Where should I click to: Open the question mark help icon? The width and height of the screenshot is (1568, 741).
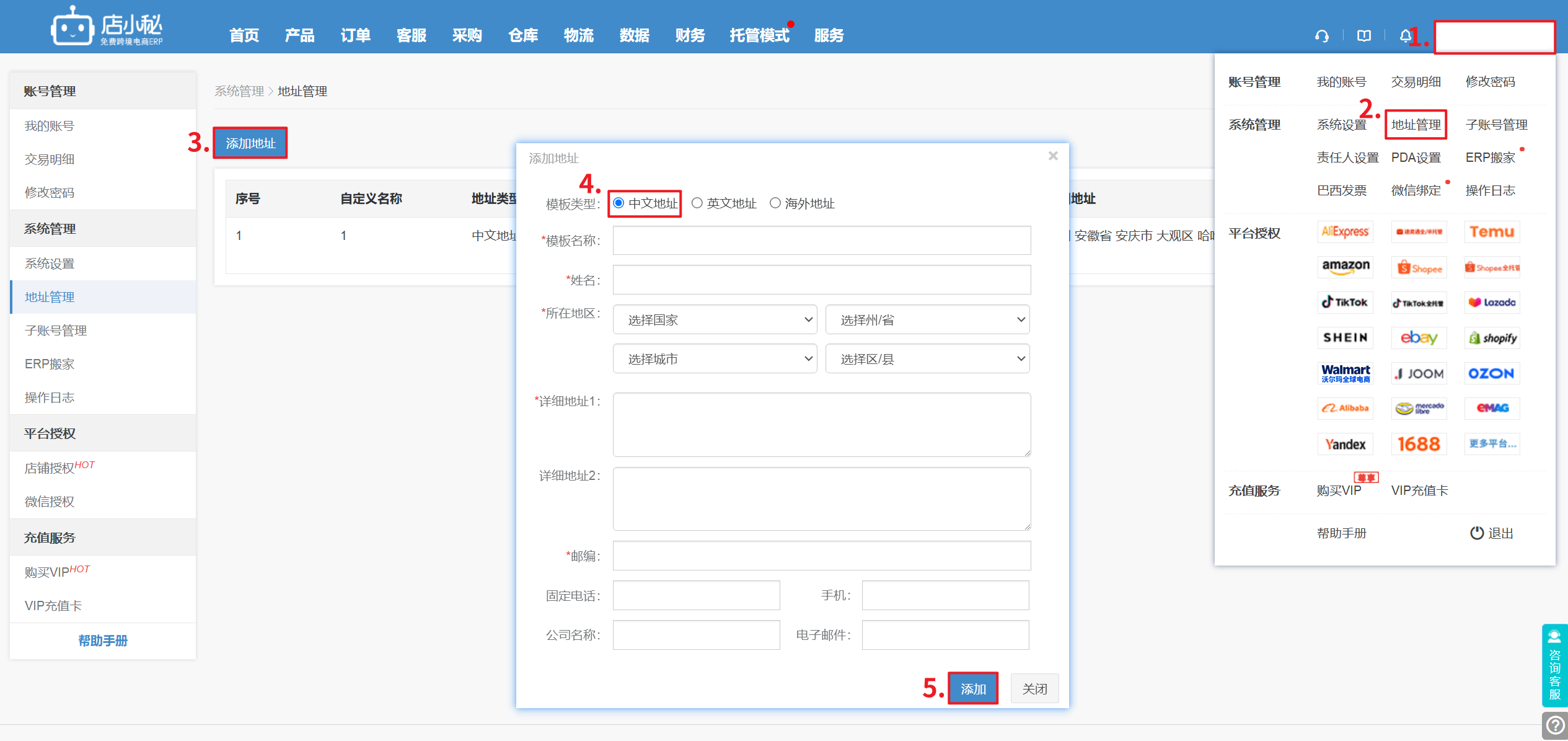click(1555, 725)
